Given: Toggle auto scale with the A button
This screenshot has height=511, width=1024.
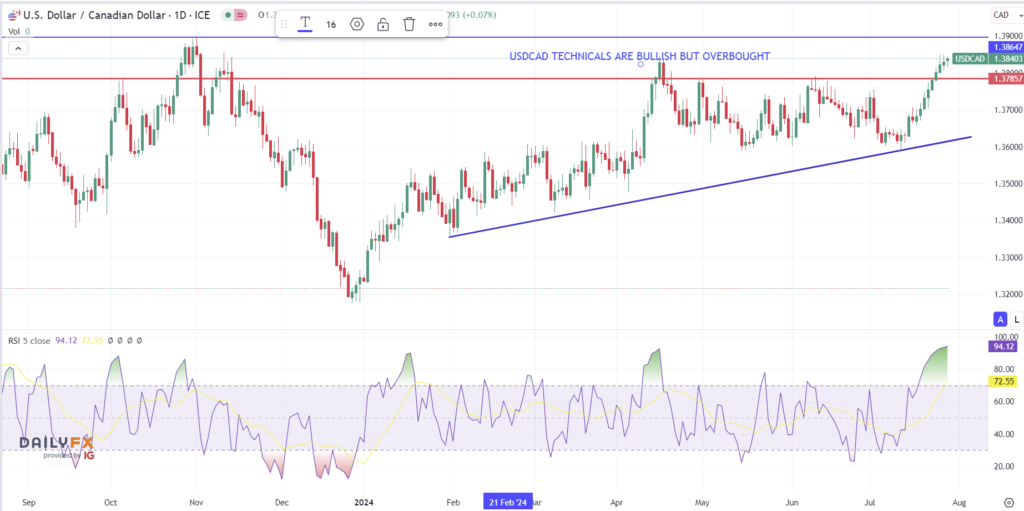Looking at the screenshot, I should pos(999,318).
